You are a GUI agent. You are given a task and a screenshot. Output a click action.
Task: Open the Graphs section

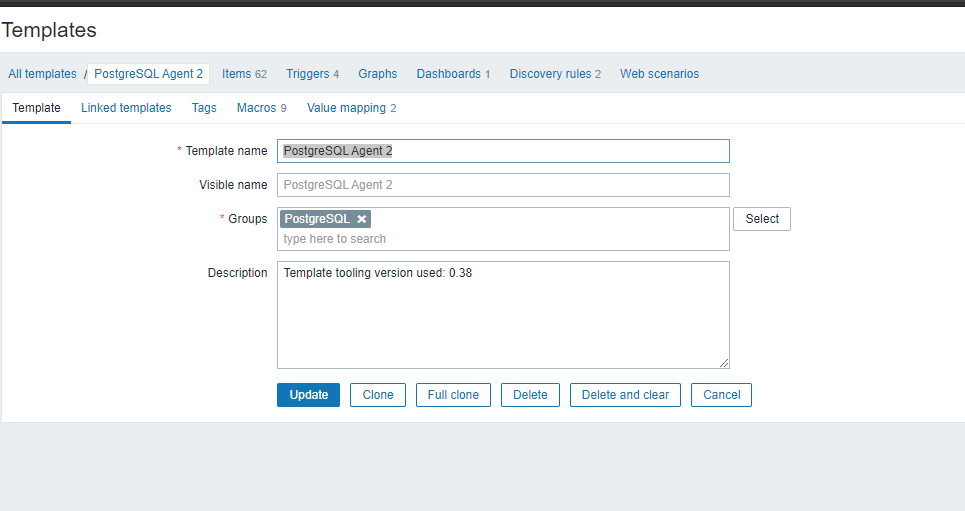[378, 74]
